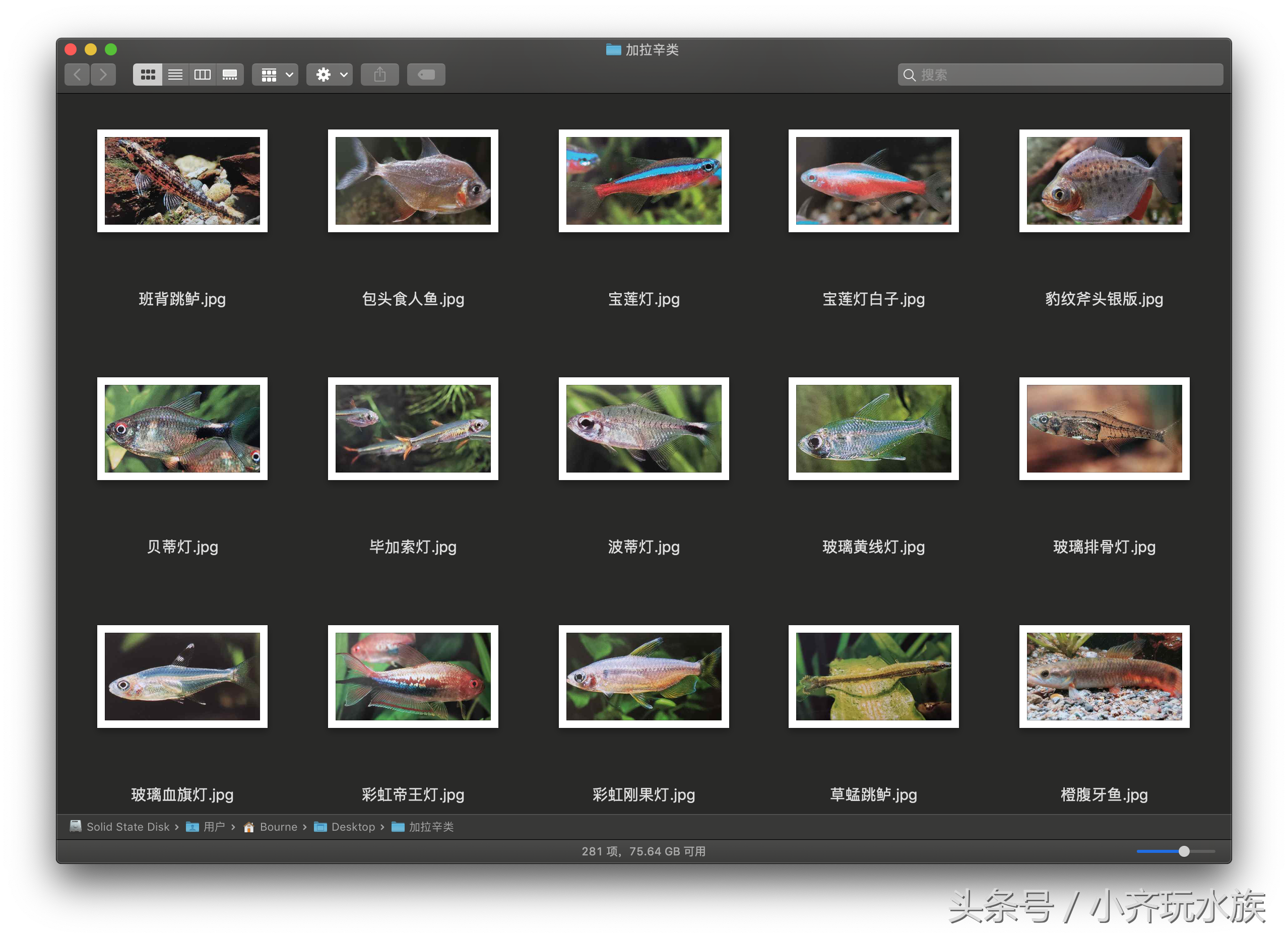Click the file name 豹纹斧头银版.jpg
The width and height of the screenshot is (1288, 938).
[1104, 299]
